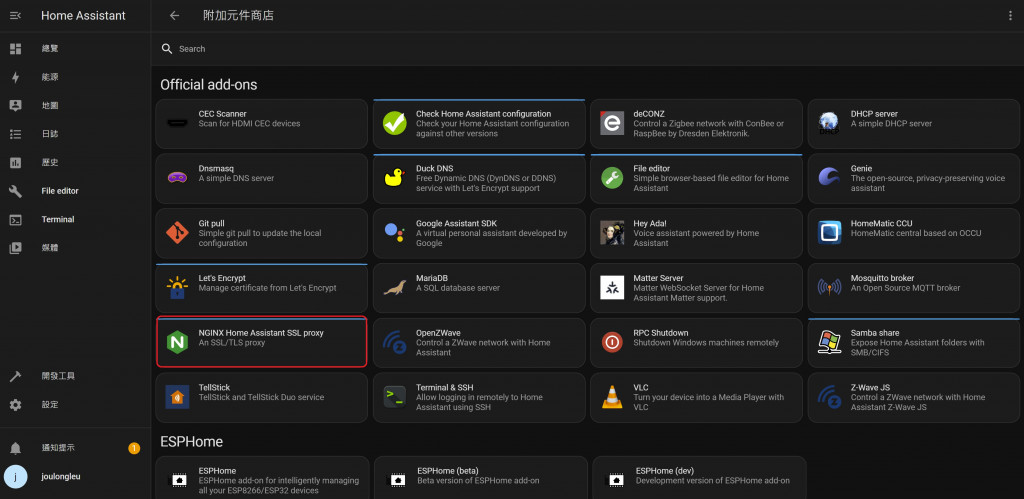Click the NGINX green hexagon icon
This screenshot has height=499, width=1024.
click(x=177, y=342)
